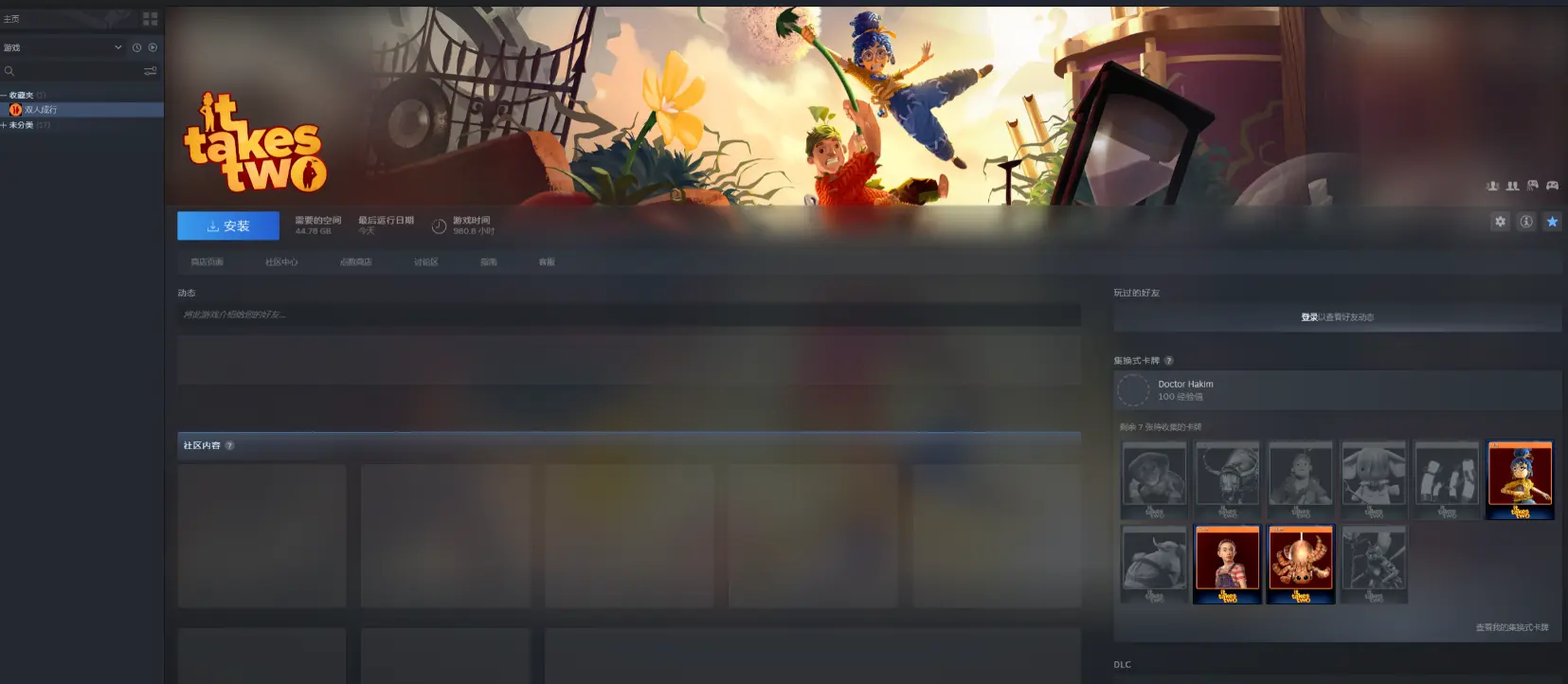Open advanced filter sliders icon
This screenshot has height=684, width=1568.
tap(150, 71)
